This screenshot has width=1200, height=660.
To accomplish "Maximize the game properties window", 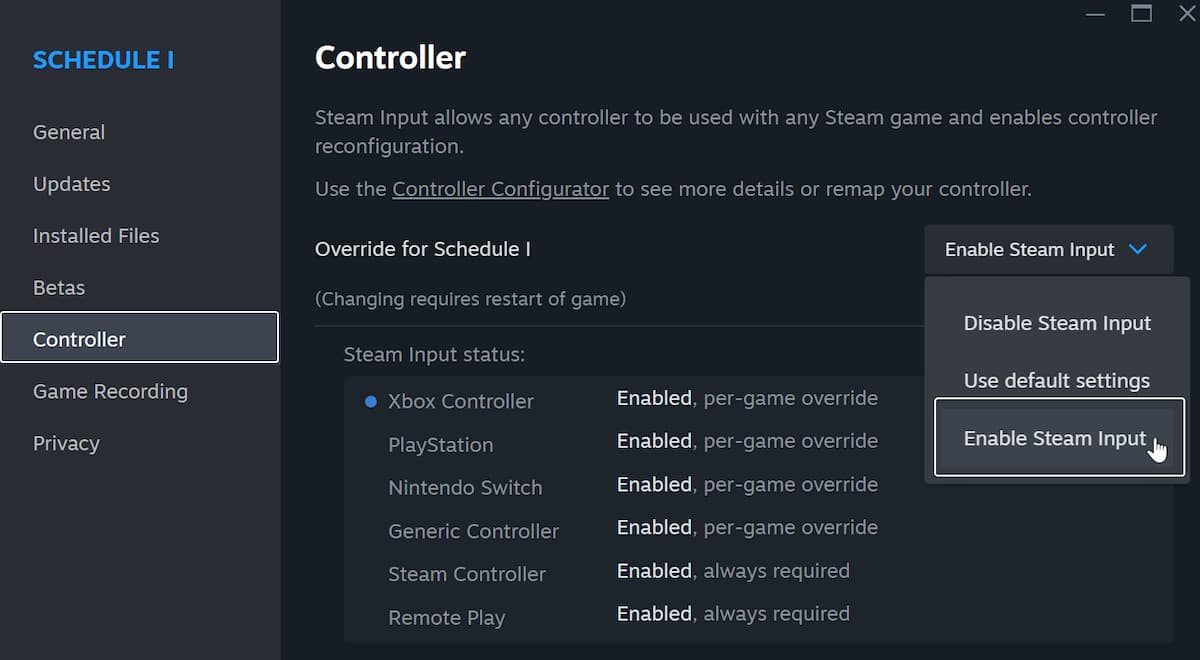I will (x=1141, y=13).
